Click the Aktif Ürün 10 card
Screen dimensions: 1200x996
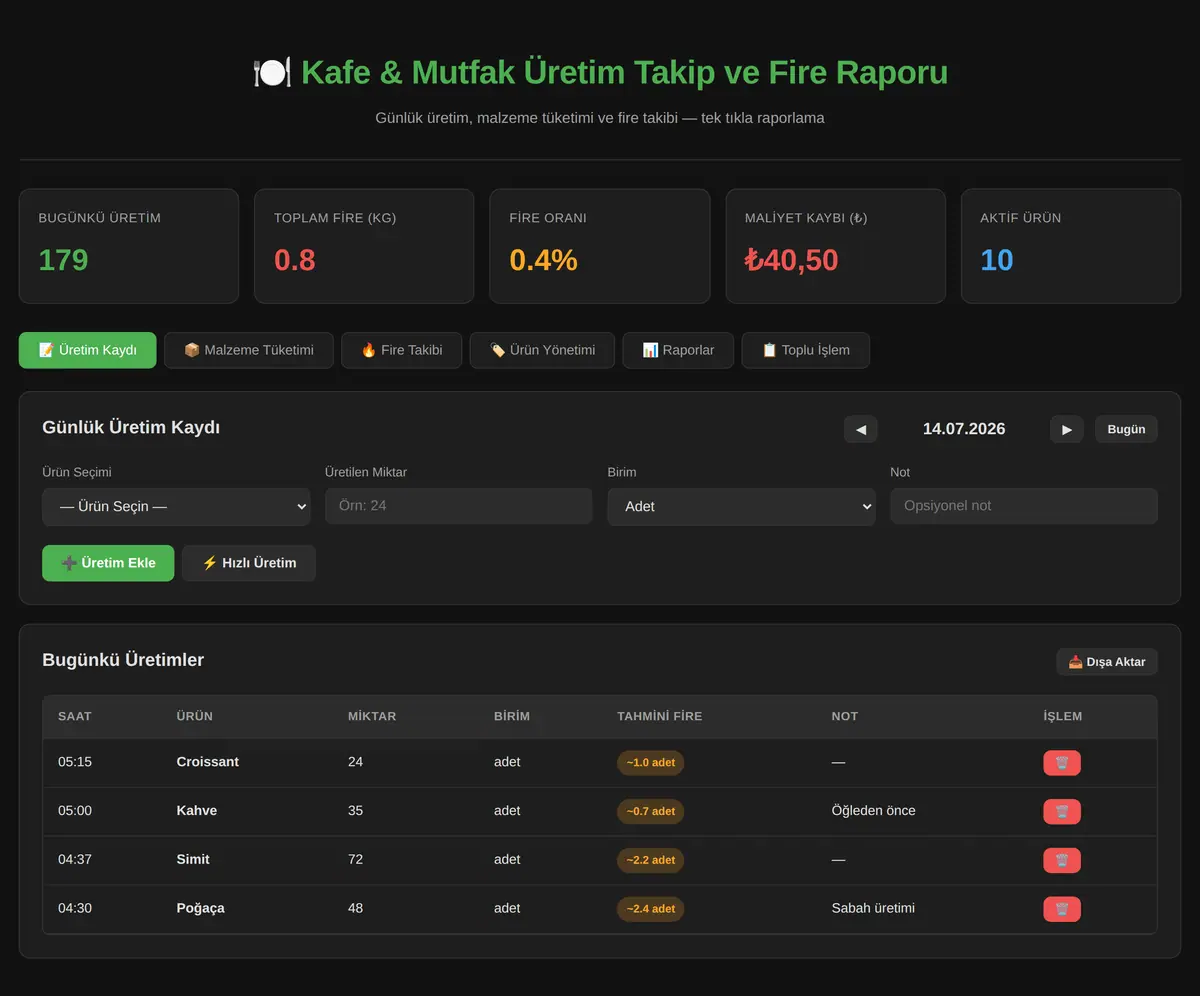coord(1071,246)
